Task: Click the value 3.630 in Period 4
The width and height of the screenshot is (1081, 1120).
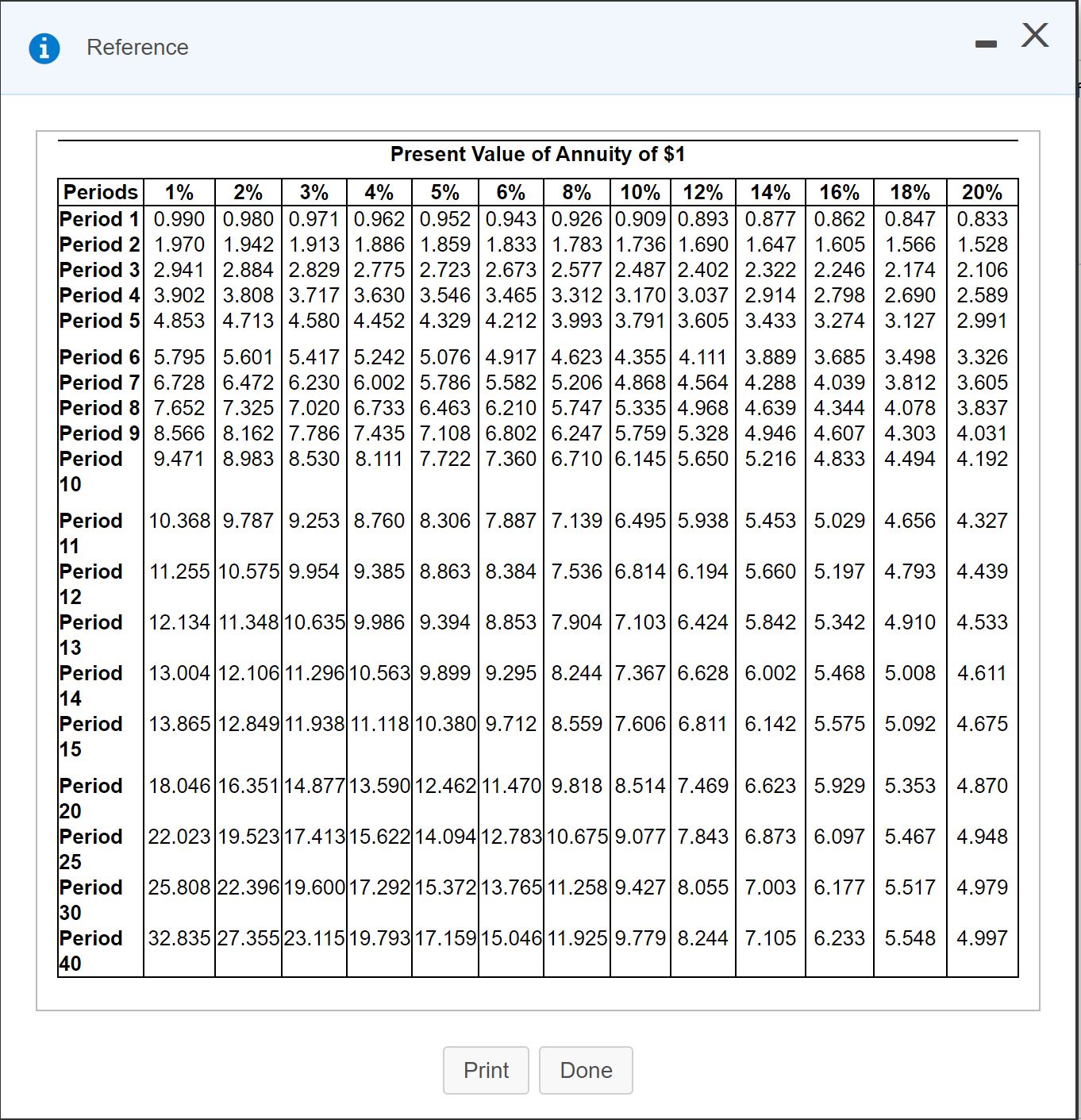Action: (x=379, y=295)
